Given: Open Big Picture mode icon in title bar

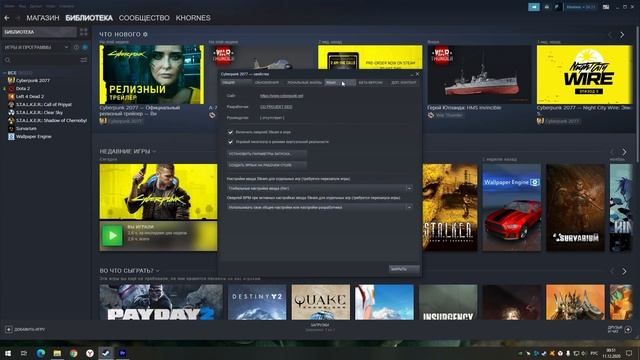Looking at the screenshot, I should pyautogui.click(x=607, y=7).
